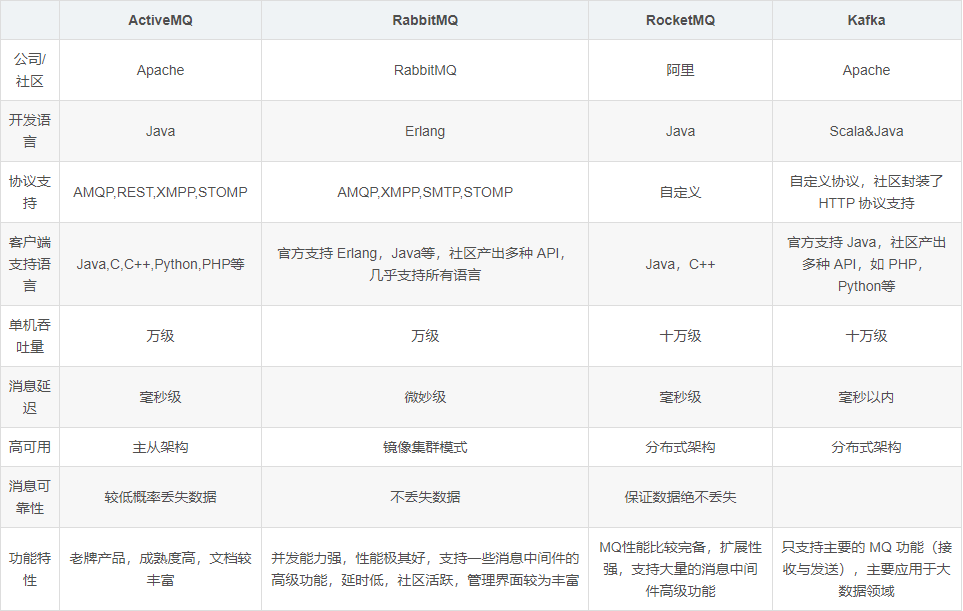This screenshot has height=611, width=963.
Task: Select the 高可用 row label
Action: click(29, 447)
